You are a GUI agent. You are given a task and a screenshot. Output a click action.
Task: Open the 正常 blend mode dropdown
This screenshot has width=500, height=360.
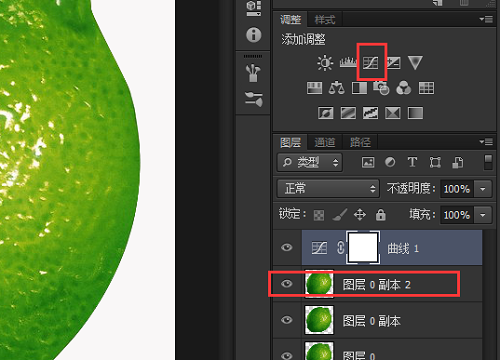[328, 189]
